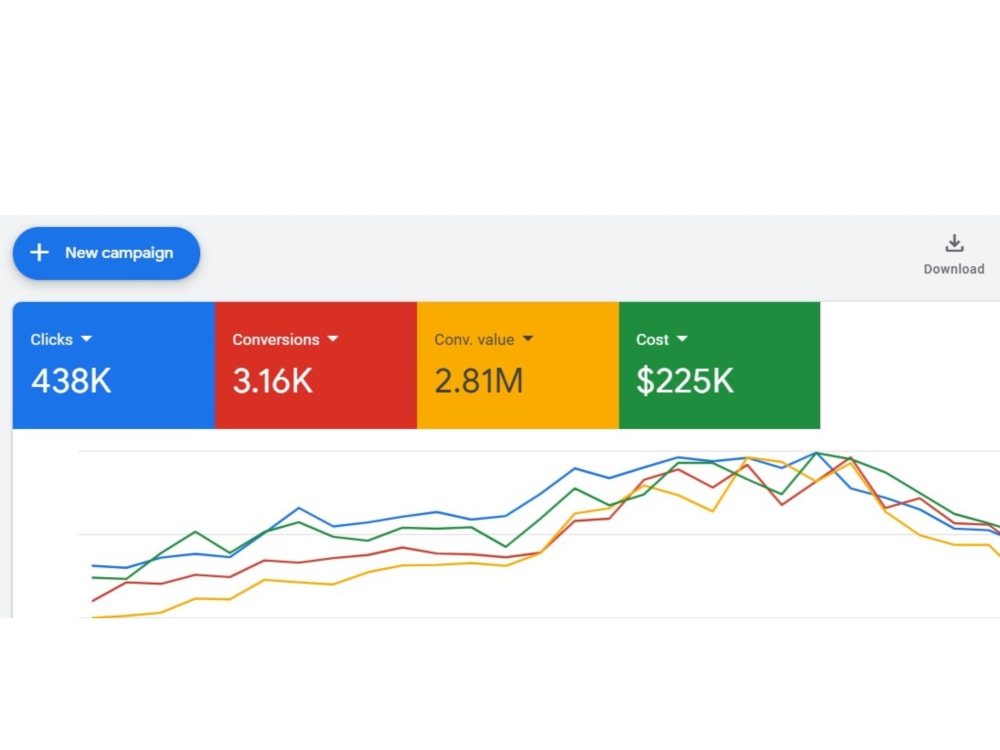
Task: Click the empty scorecard area beside Cost
Action: pyautogui.click(x=910, y=365)
